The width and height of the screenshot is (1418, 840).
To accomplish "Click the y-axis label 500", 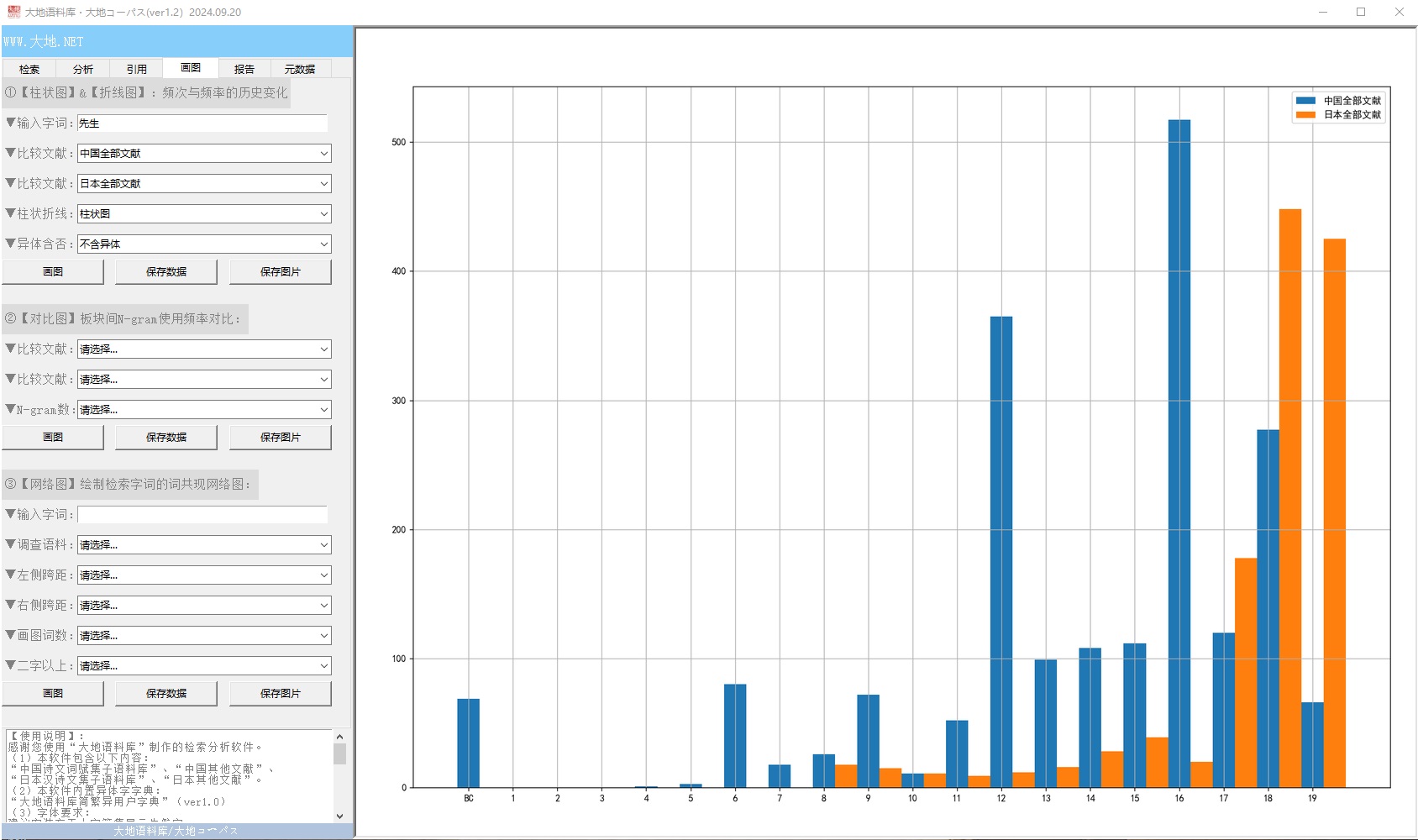I will tap(399, 142).
